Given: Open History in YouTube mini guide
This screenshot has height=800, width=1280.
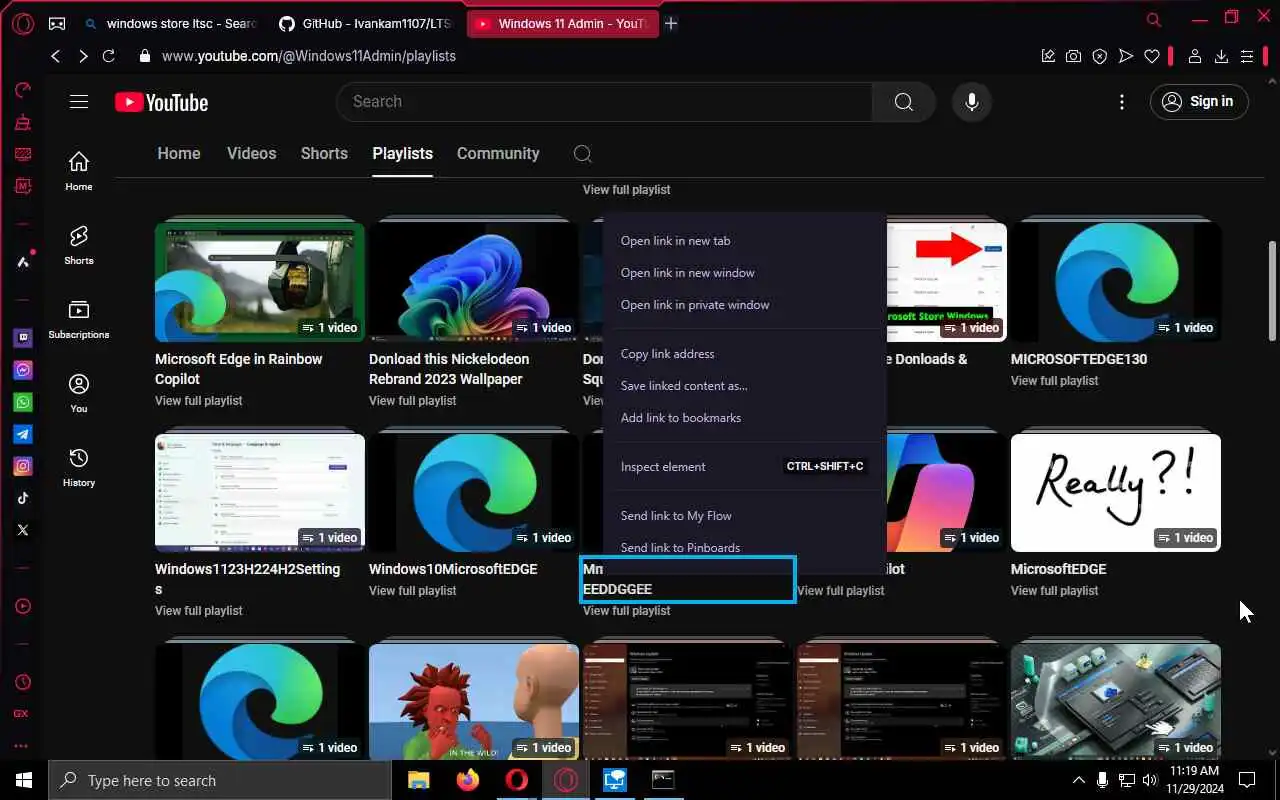Looking at the screenshot, I should pyautogui.click(x=79, y=467).
